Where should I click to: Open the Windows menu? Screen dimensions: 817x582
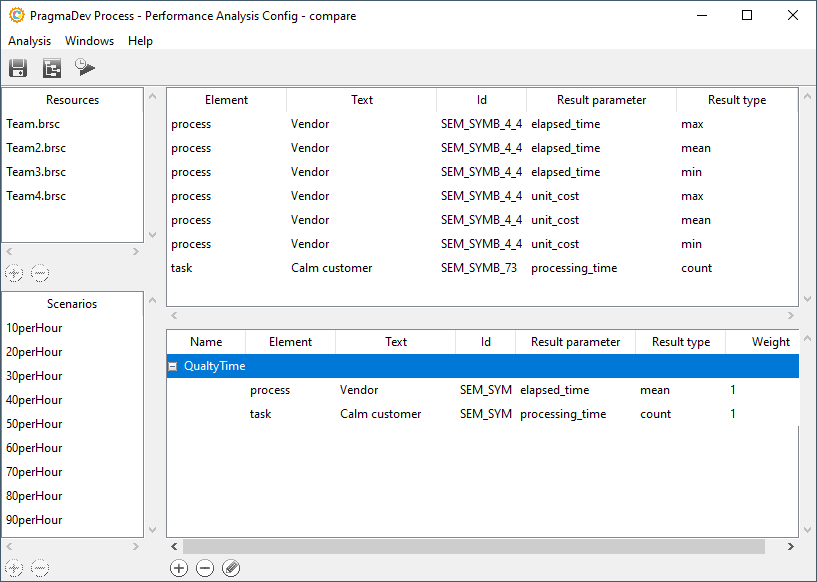89,41
